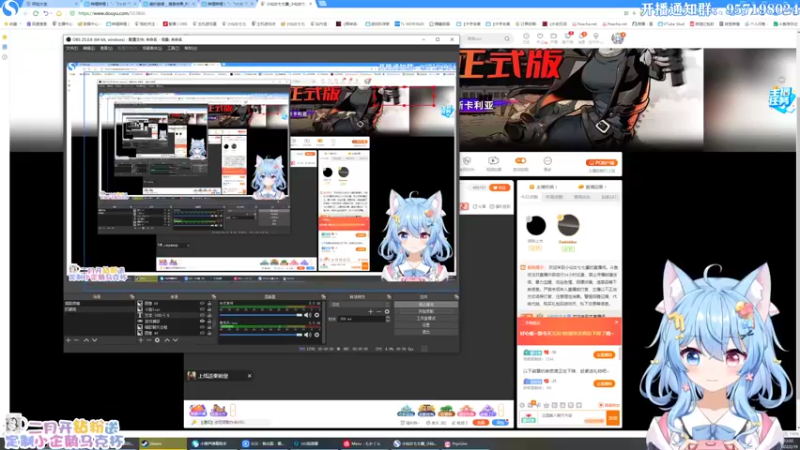Lock the text (GDI+) source
Image resolution: width=800 pixels, height=450 pixels.
coord(209,315)
